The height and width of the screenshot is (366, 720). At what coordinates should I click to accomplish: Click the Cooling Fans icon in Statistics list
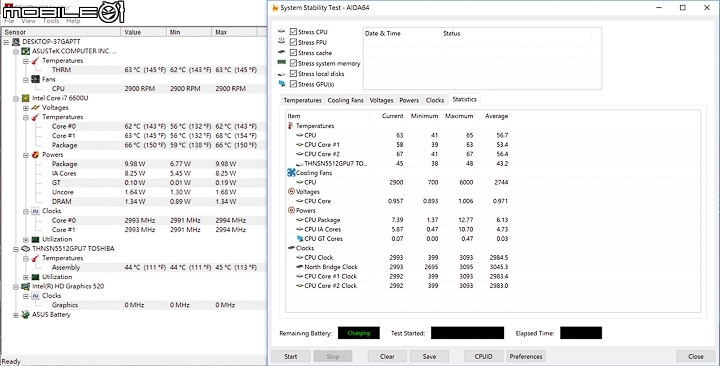[291, 173]
